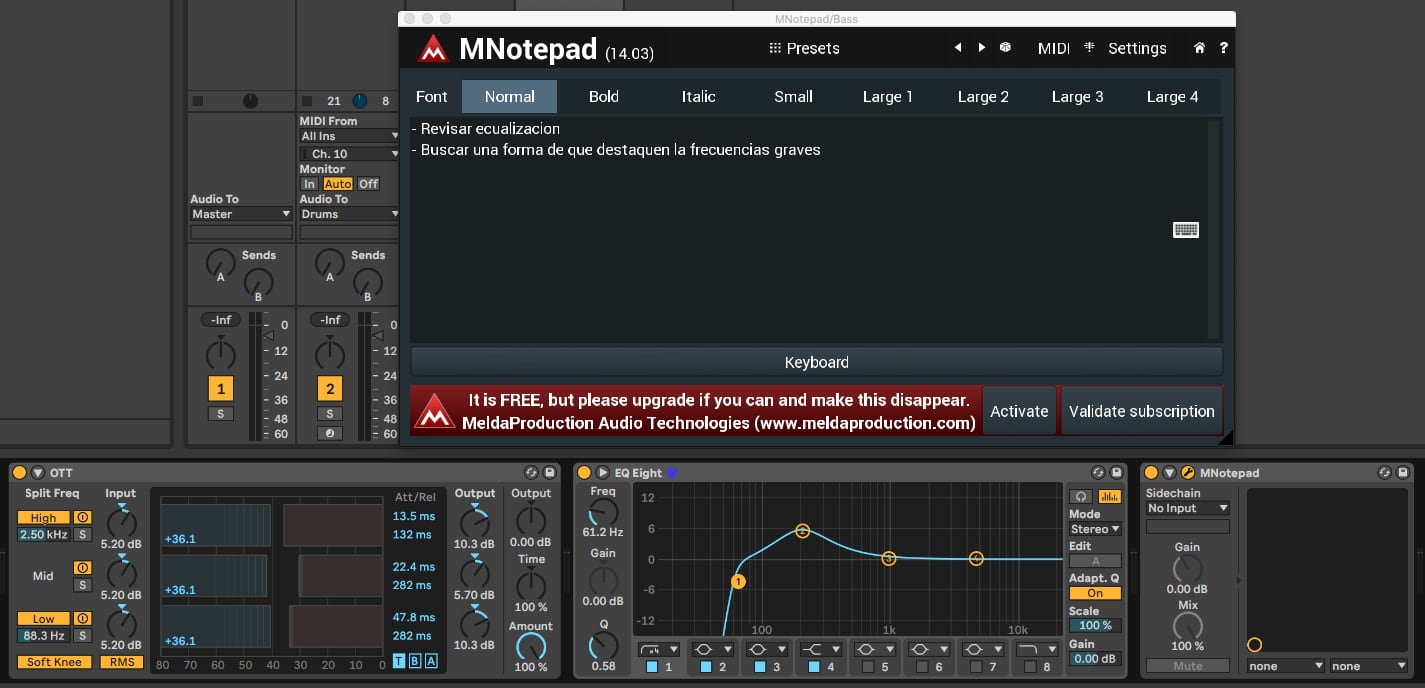This screenshot has width=1425, height=688.
Task: Load the previous preset with the left arrow
Action: pos(957,48)
